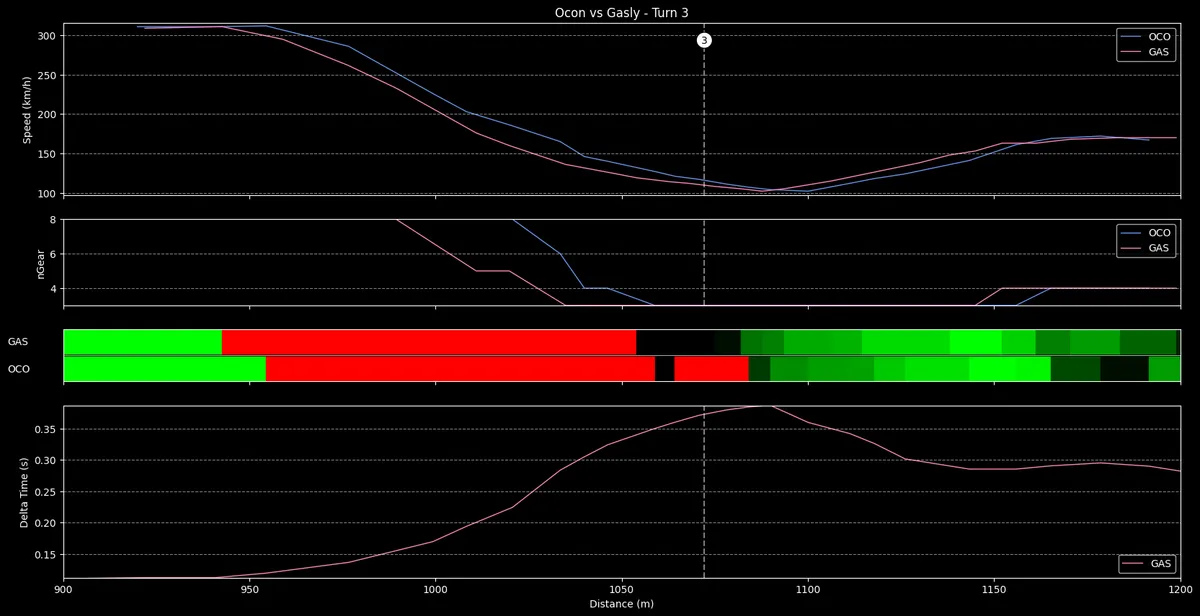Click the "Distance (m)" axis label
The width and height of the screenshot is (1200, 616).
(622, 604)
